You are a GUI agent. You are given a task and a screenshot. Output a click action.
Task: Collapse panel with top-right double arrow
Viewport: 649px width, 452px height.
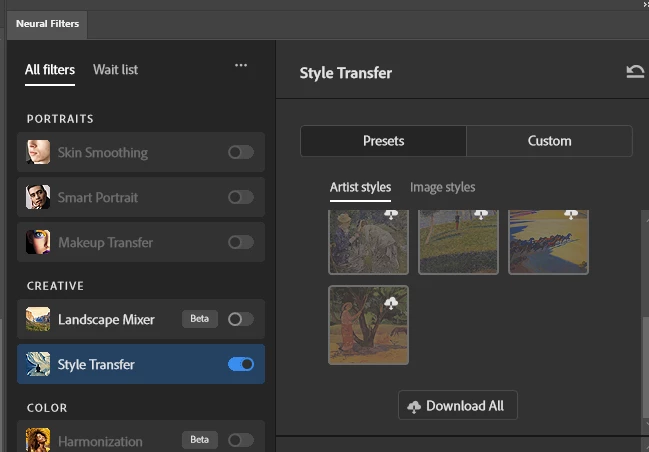(646, 4)
